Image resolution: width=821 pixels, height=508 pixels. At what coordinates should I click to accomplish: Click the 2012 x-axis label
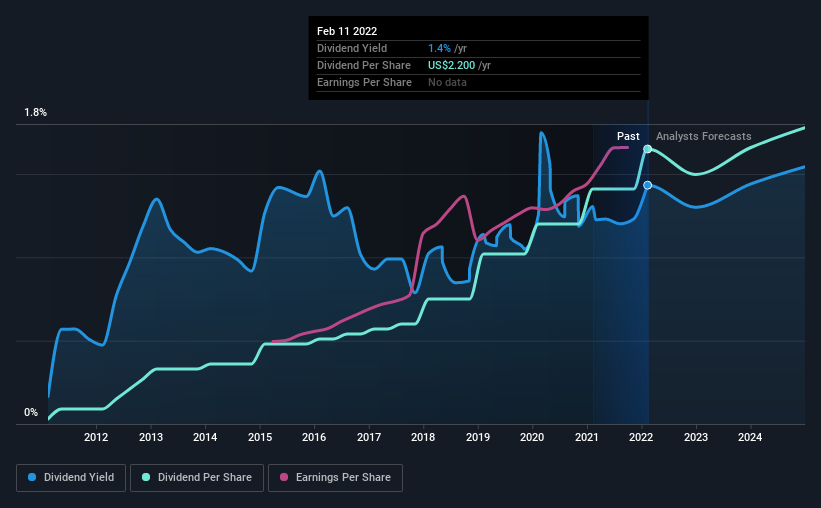96,437
